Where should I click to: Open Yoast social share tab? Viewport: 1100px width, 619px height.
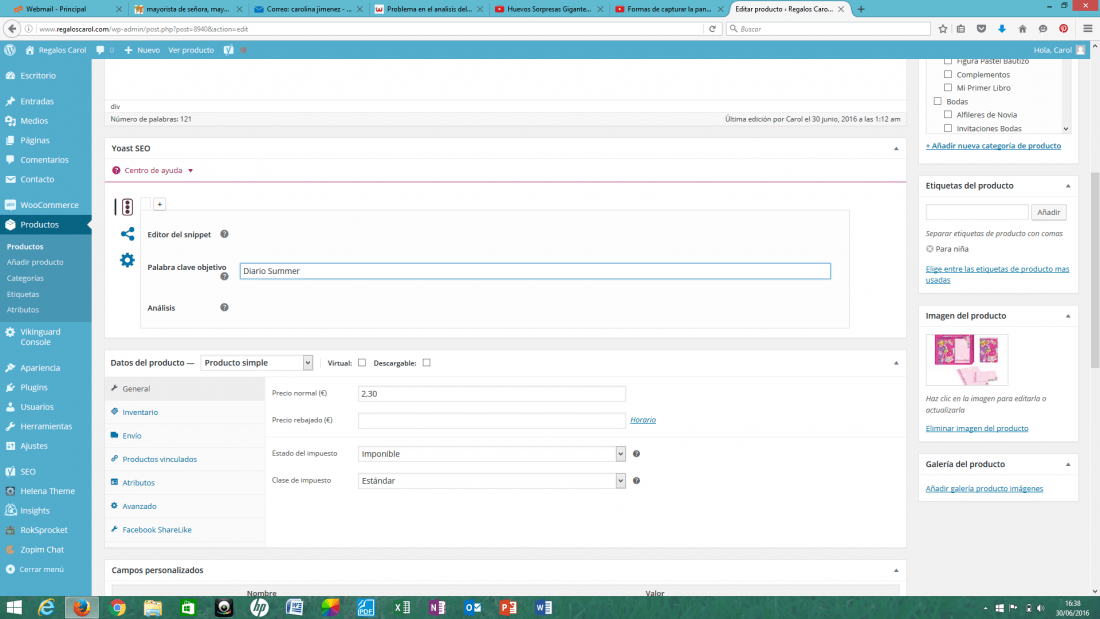127,234
